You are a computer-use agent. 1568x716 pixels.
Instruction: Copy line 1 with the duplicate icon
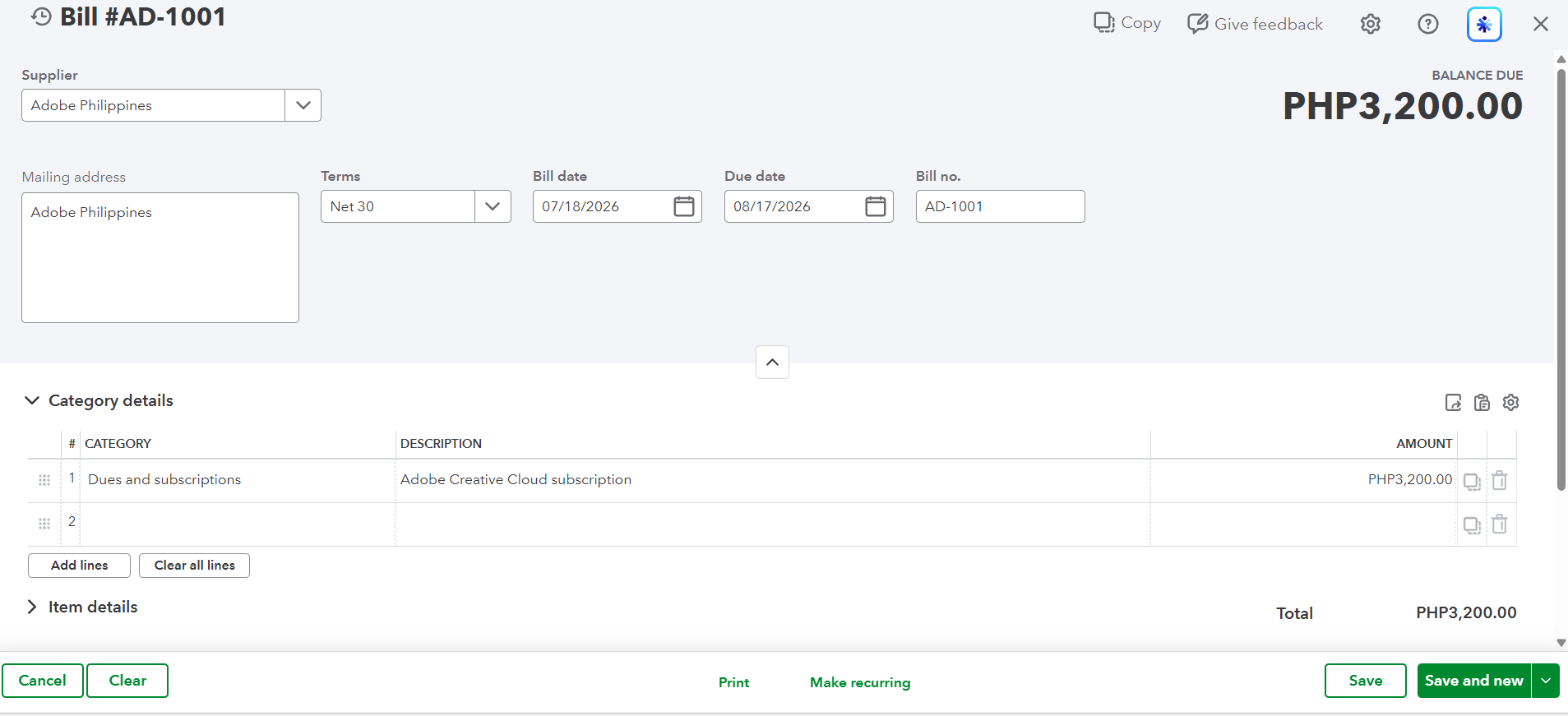tap(1472, 481)
